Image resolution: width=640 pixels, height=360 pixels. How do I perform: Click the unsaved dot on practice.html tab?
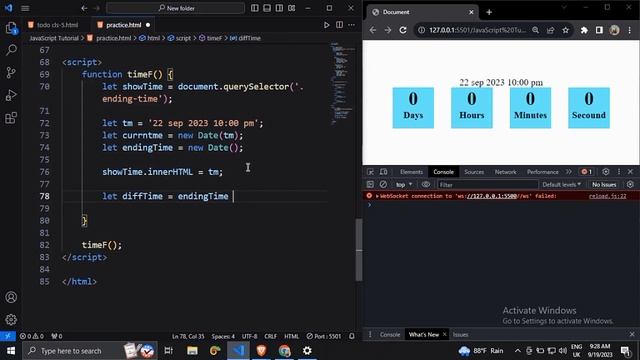point(148,25)
